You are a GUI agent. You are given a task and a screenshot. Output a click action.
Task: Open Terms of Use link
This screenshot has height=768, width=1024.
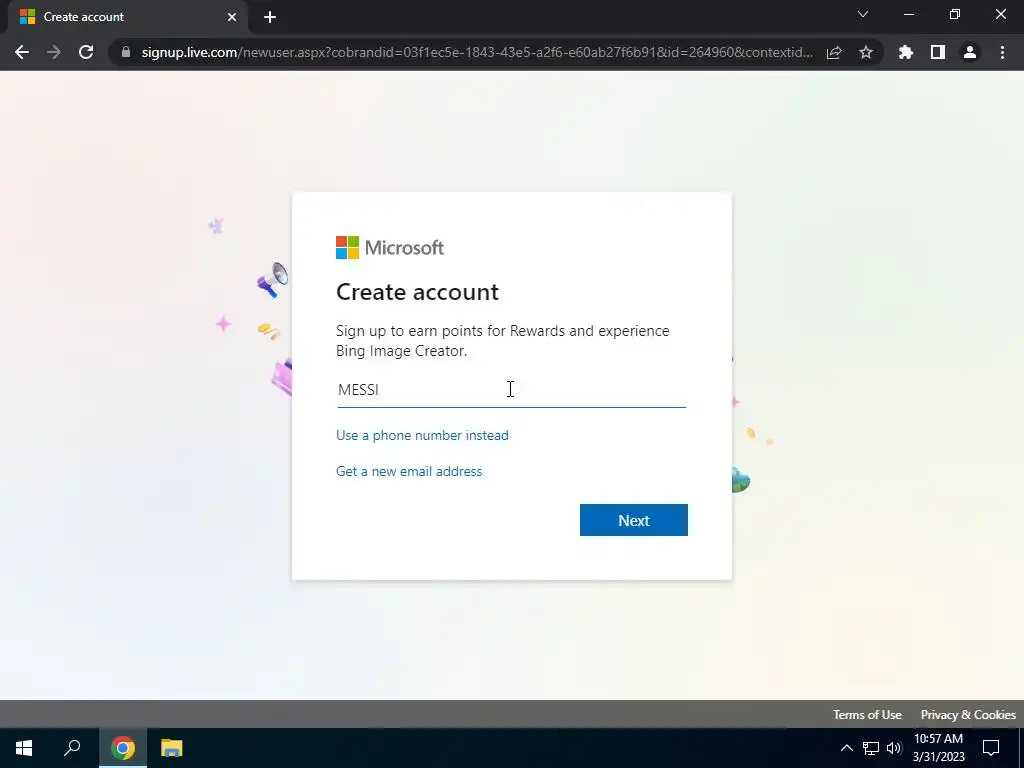pyautogui.click(x=867, y=714)
